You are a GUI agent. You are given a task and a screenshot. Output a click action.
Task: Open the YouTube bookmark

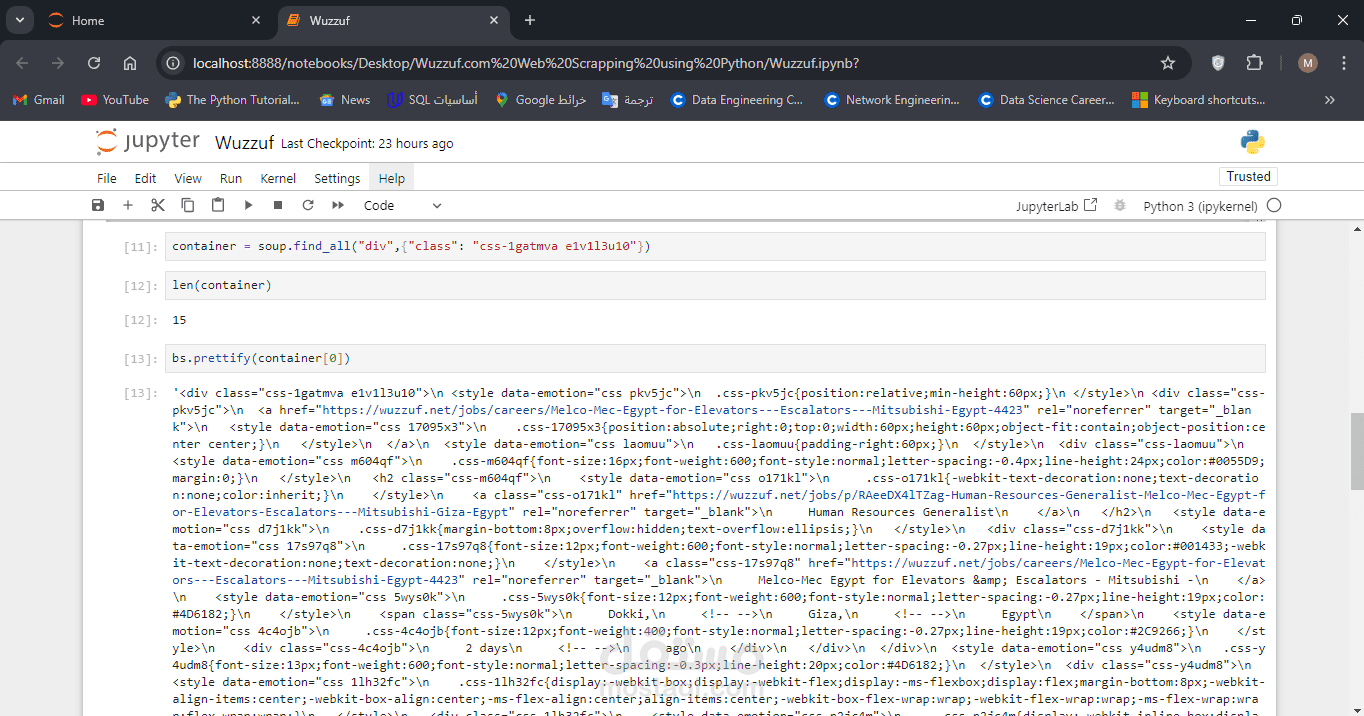click(x=115, y=100)
